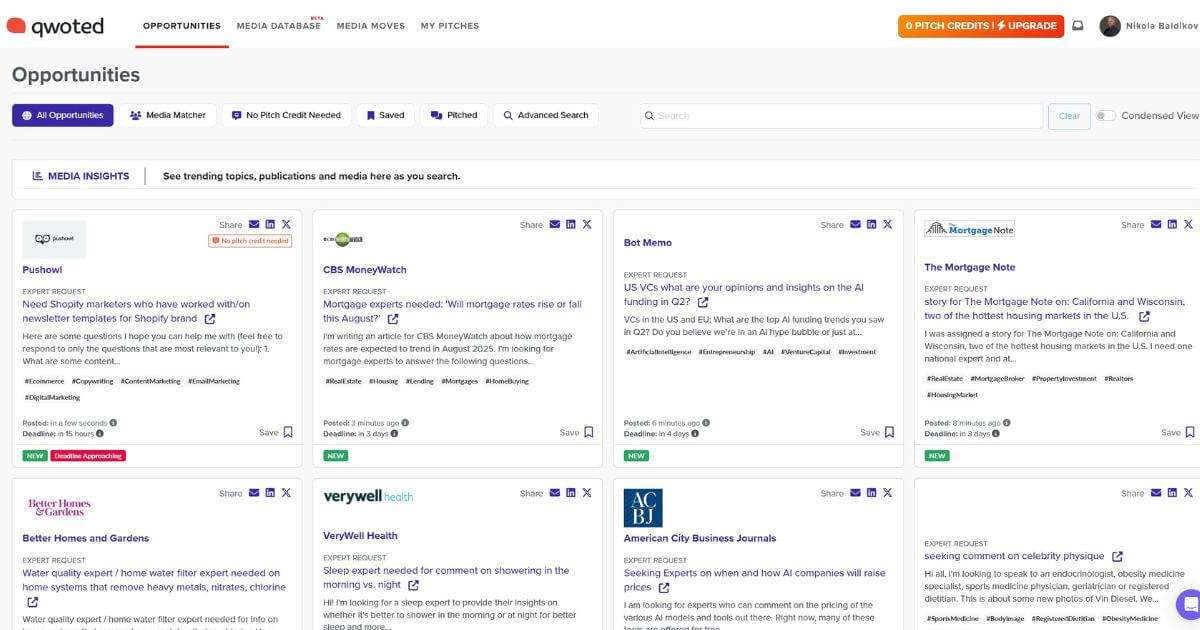
Task: Open external link icon on The Mortgage Note story
Action: point(1143,315)
